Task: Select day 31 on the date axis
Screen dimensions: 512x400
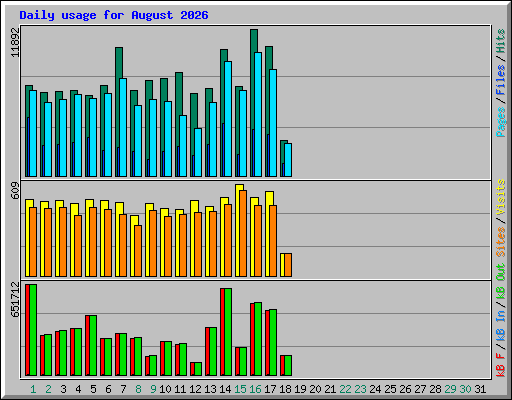Action: tap(480, 389)
